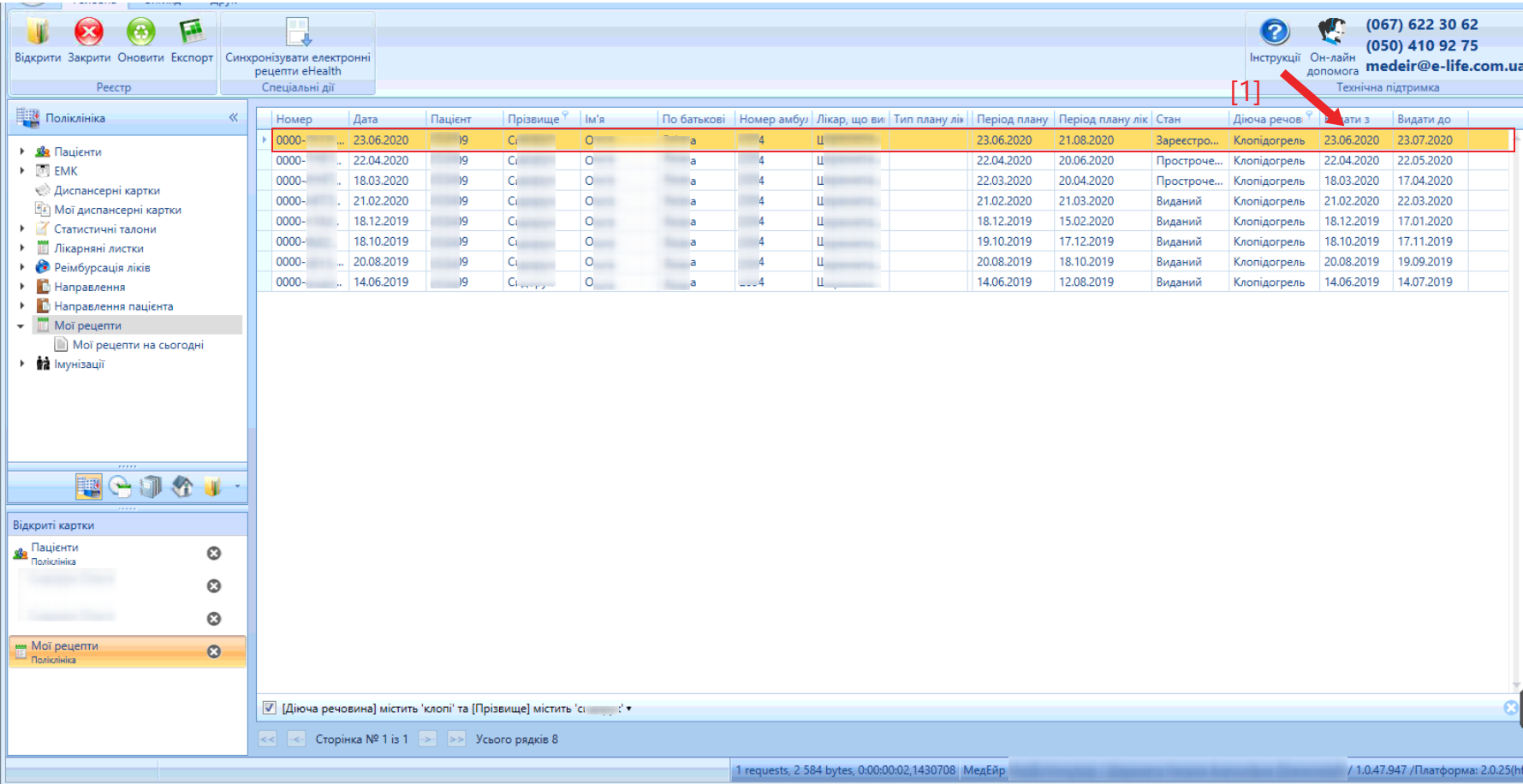
Task: Select the Мої рецепти tree item
Action: point(88,325)
